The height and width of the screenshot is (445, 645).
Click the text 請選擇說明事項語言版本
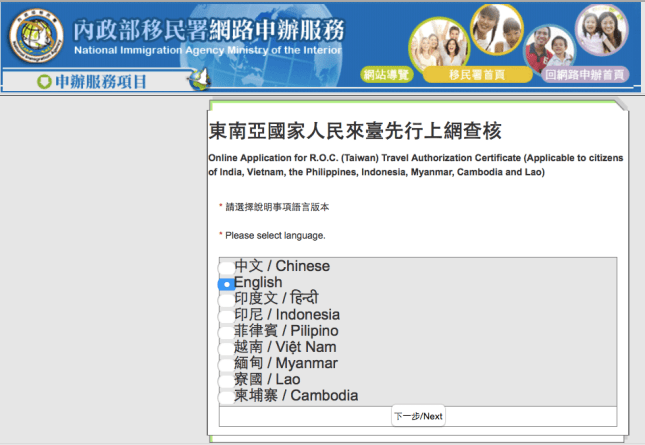(277, 207)
